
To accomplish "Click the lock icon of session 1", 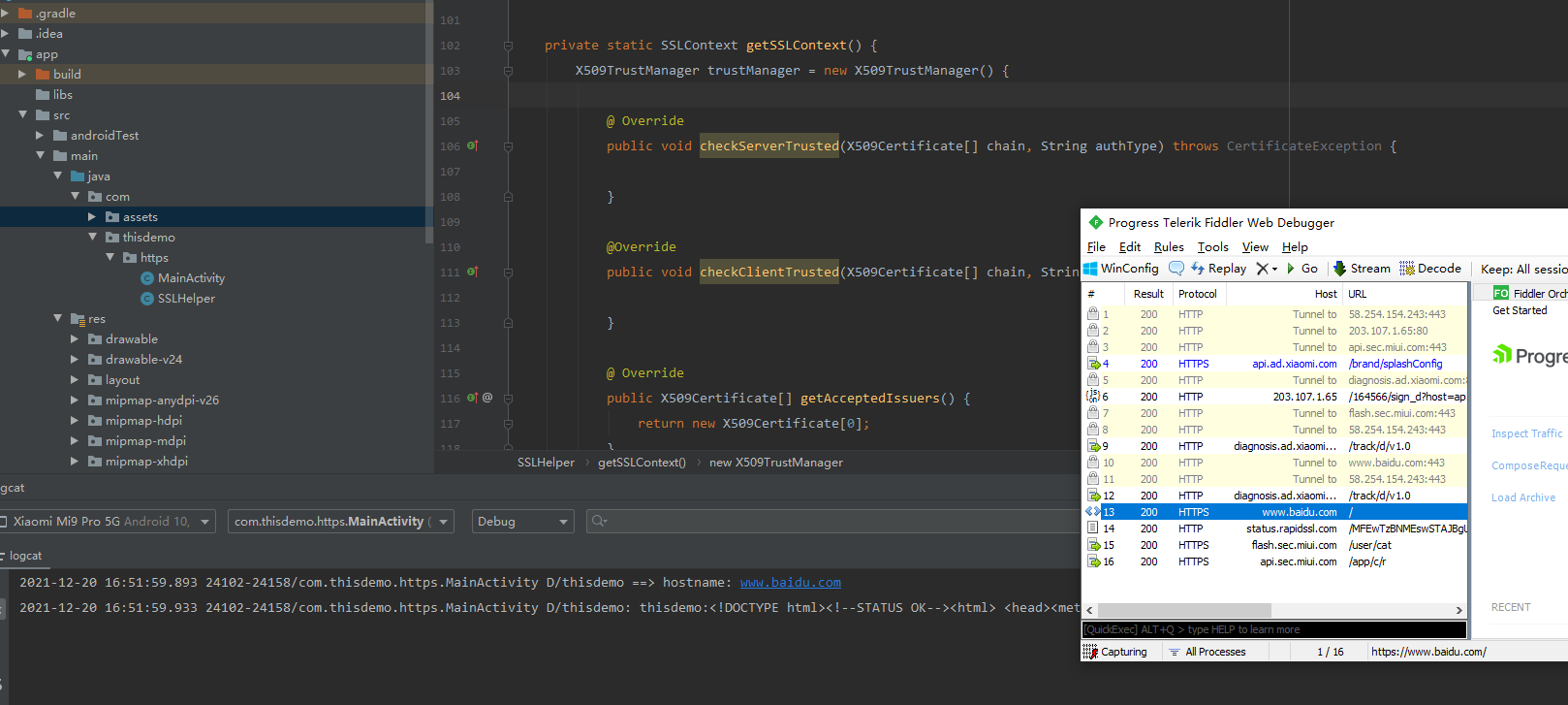I will (1093, 314).
